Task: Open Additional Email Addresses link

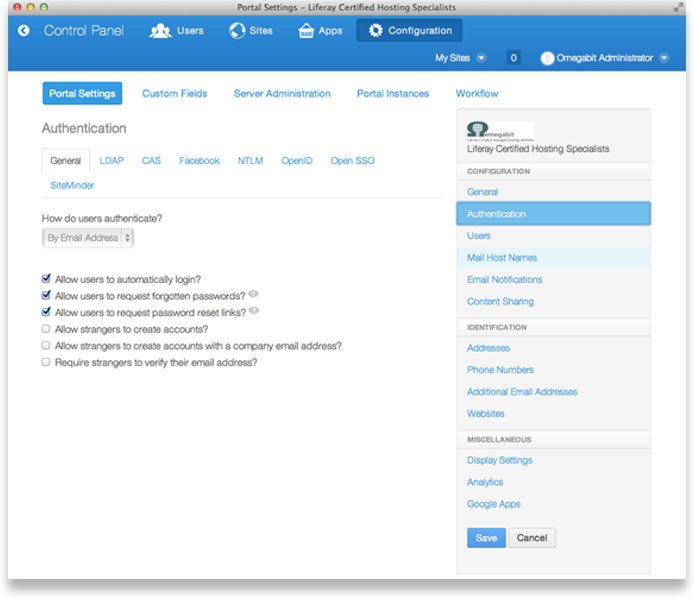Action: pyautogui.click(x=522, y=392)
